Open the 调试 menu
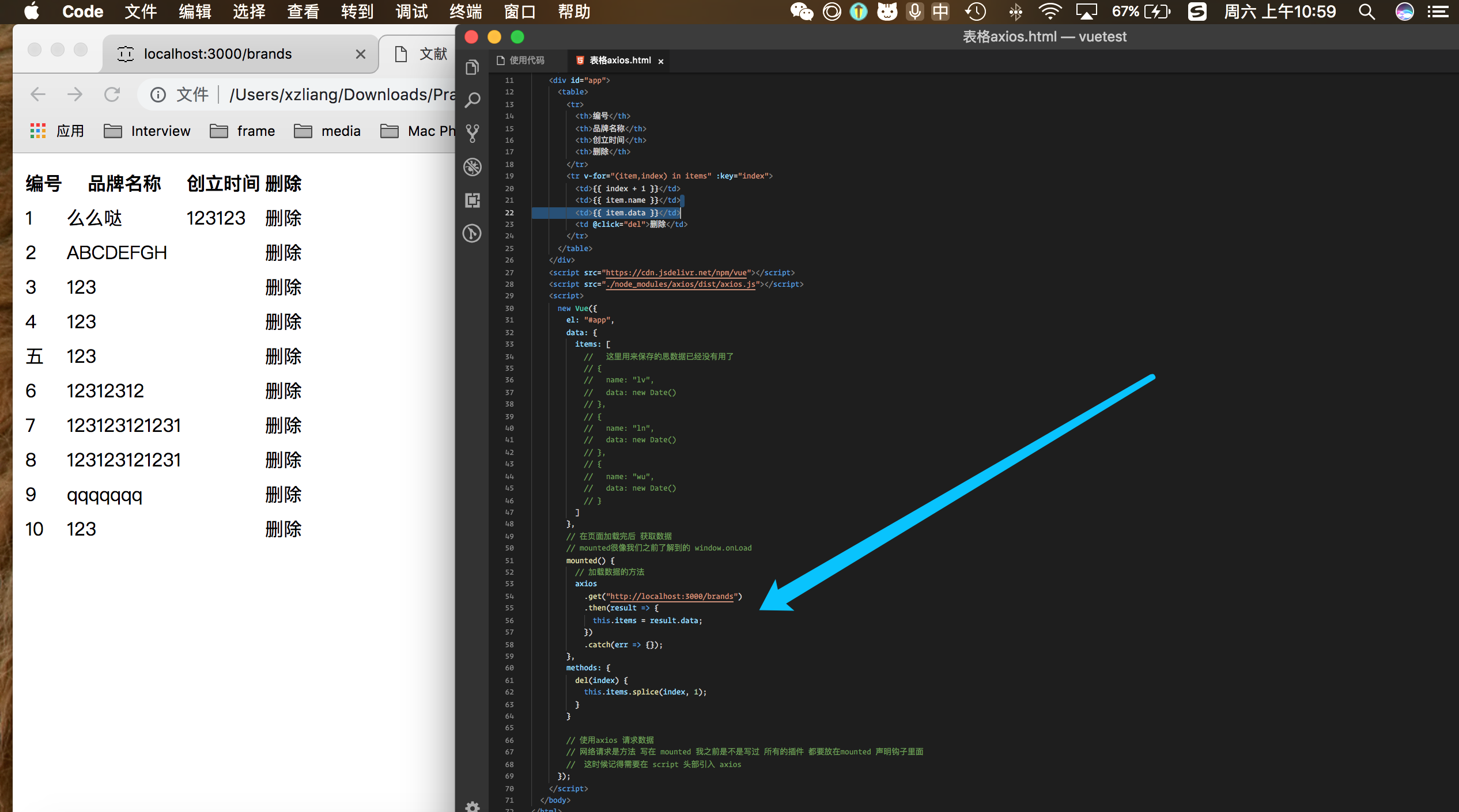 click(411, 12)
